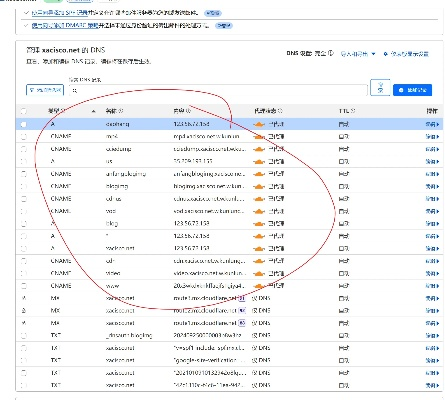Click the orange cloud proxy icon in codedump row
445x400 pixels.
coord(259,149)
